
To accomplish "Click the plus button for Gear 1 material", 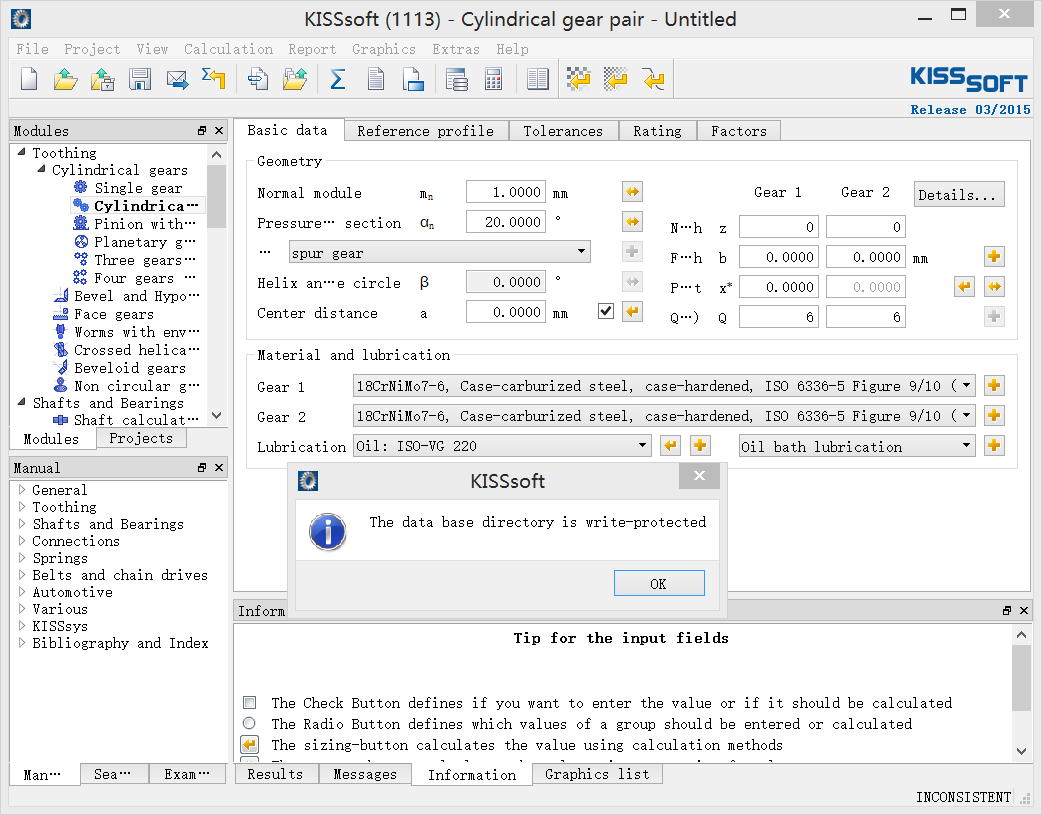I will (x=994, y=386).
